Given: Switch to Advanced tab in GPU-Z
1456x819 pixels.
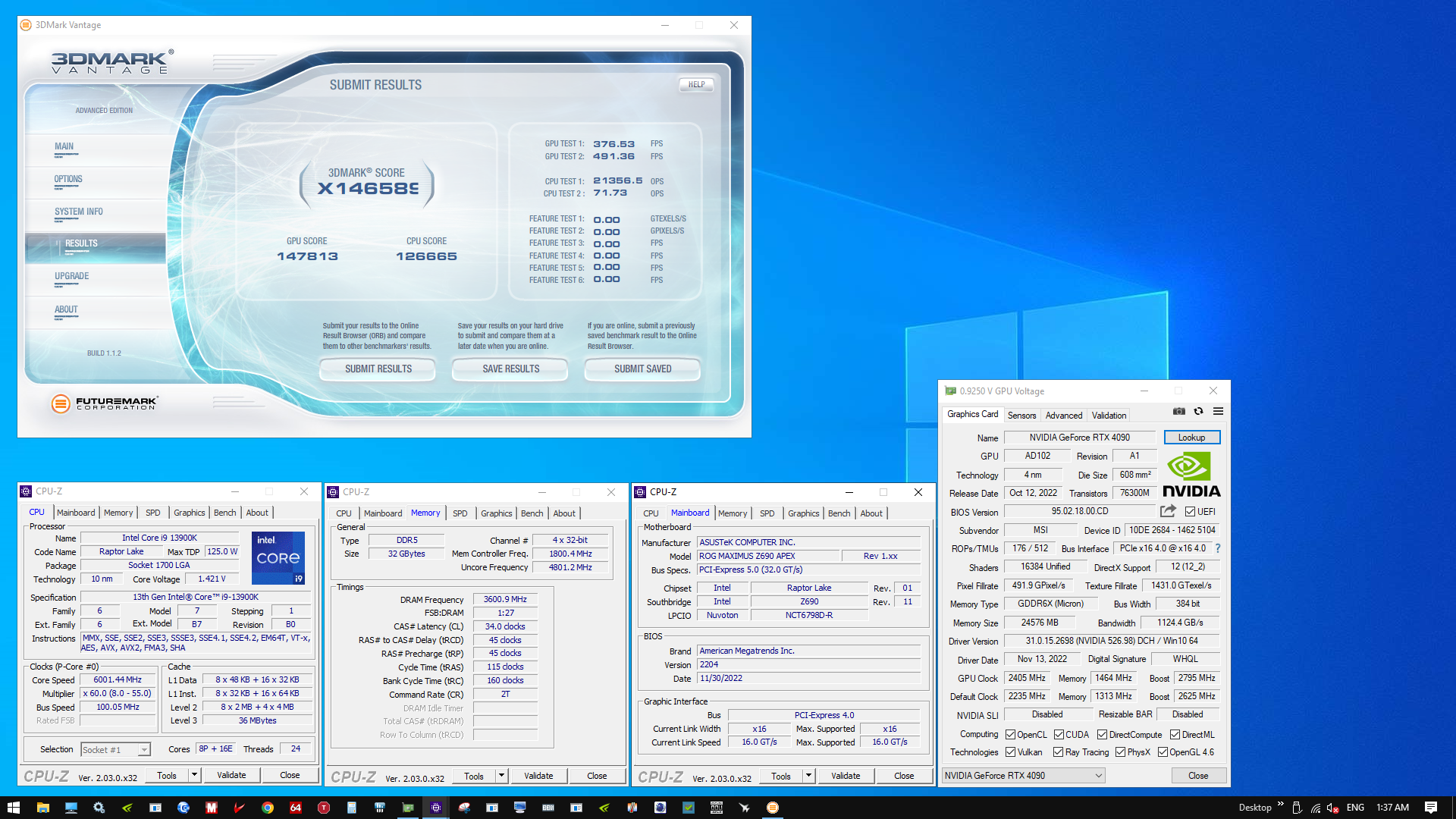Looking at the screenshot, I should click(1064, 415).
